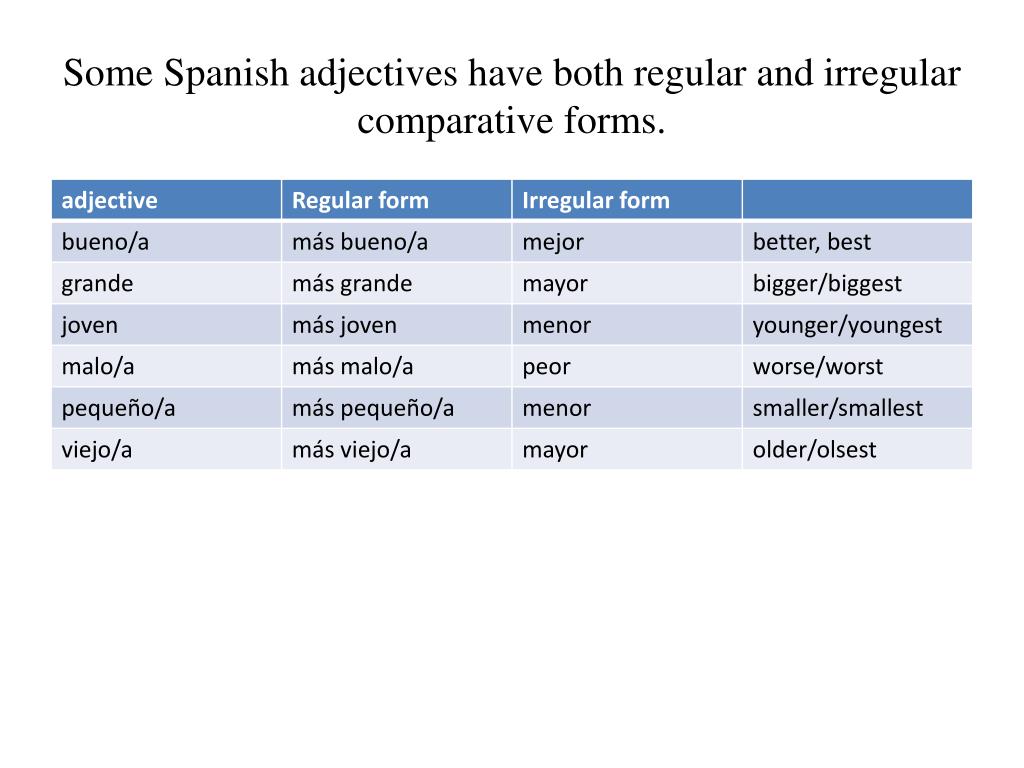The height and width of the screenshot is (768, 1024).
Task: Select the 'Irregular form' header cell
Action: [x=627, y=200]
